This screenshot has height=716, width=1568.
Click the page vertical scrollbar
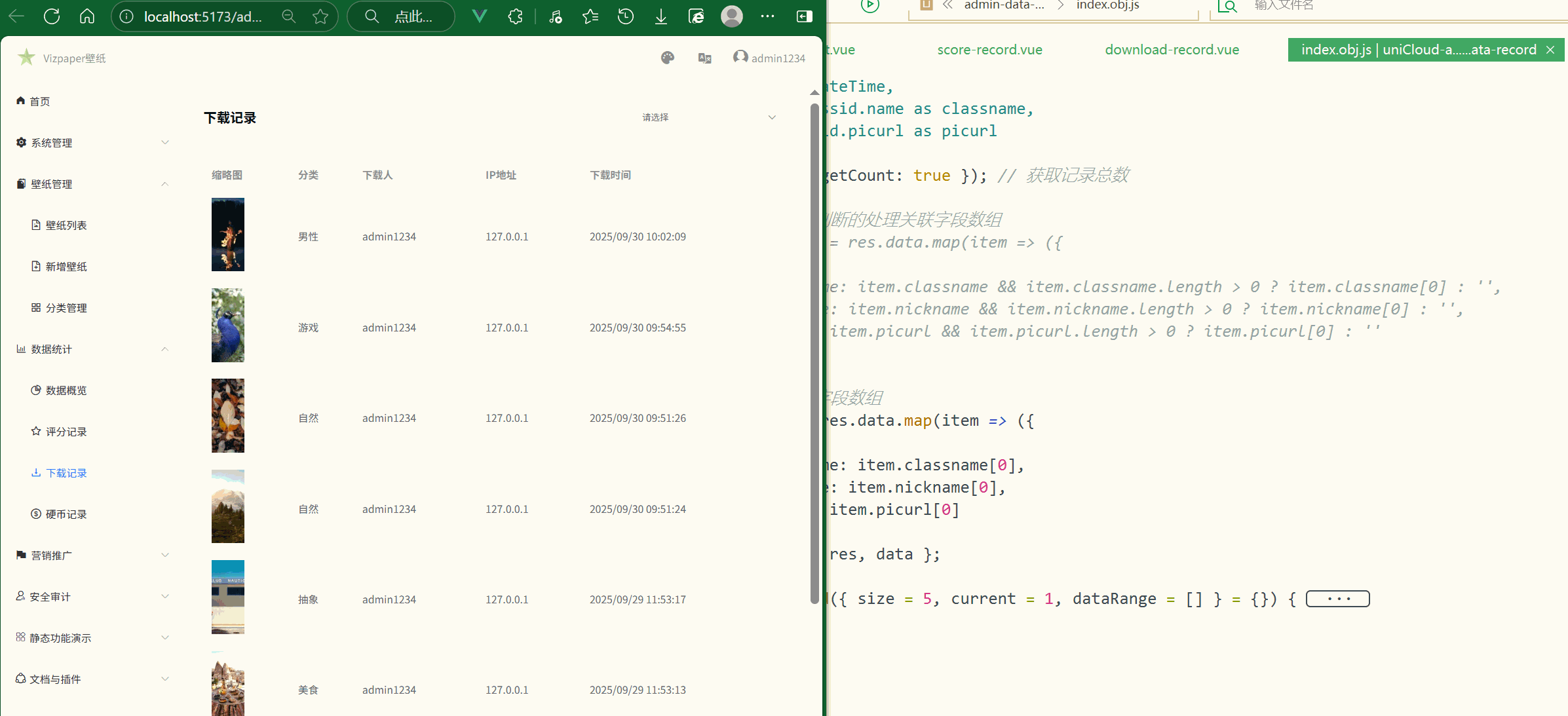tap(814, 354)
